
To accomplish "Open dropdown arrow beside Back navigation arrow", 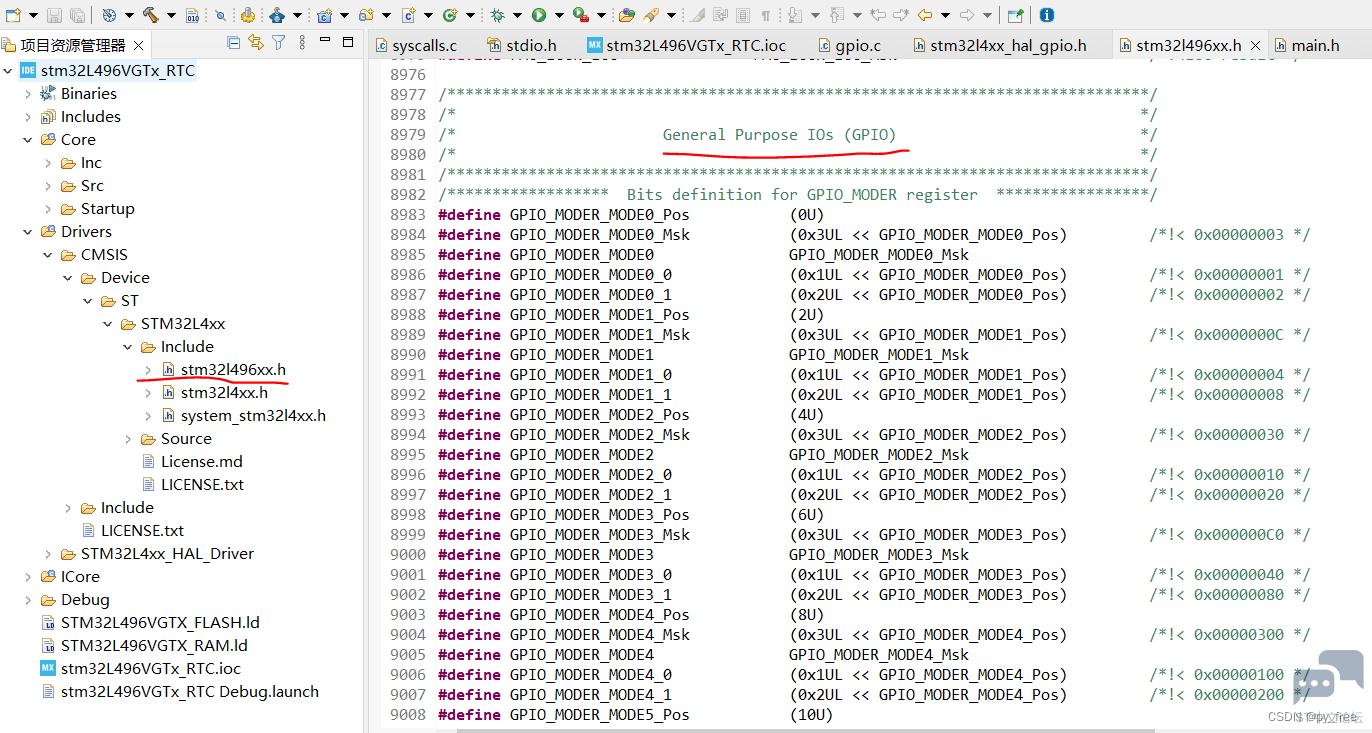I will click(945, 16).
